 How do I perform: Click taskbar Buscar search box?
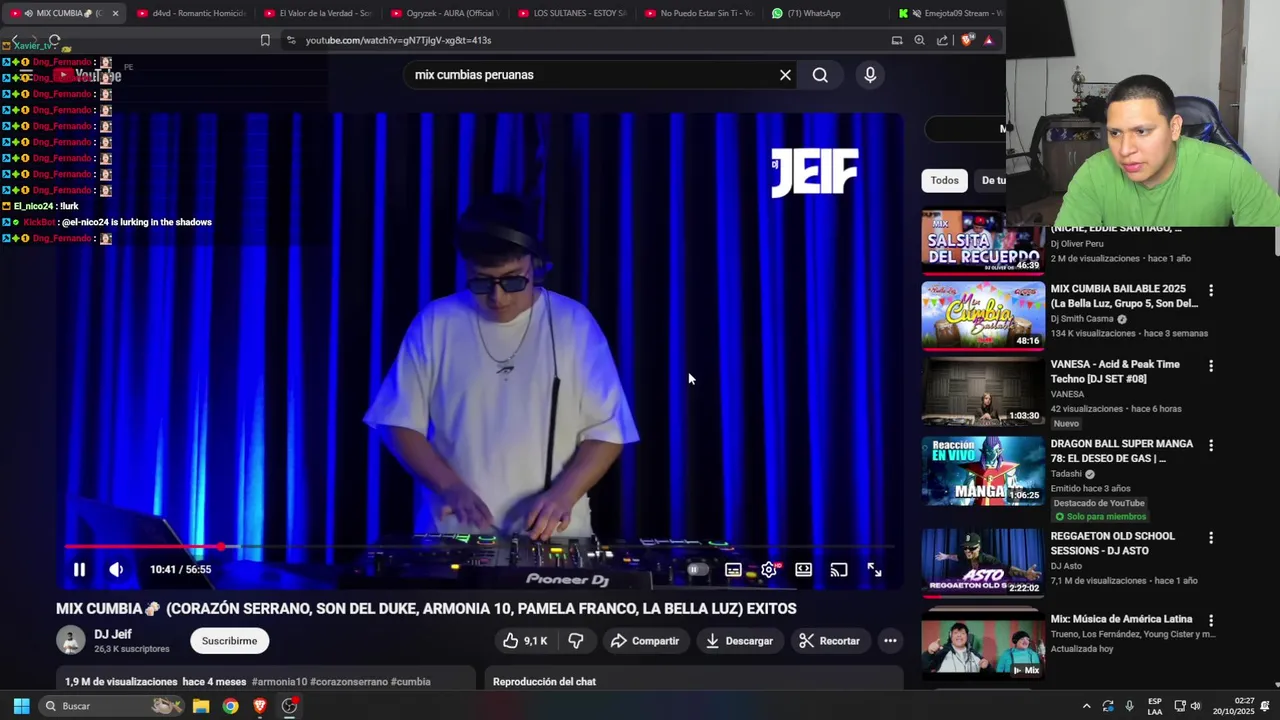click(x=112, y=706)
